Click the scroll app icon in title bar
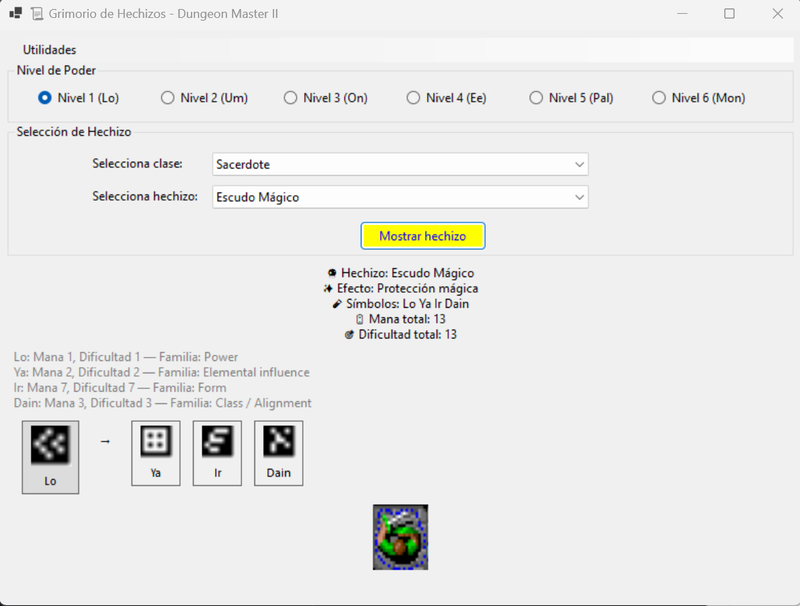This screenshot has height=606, width=800. pos(37,14)
